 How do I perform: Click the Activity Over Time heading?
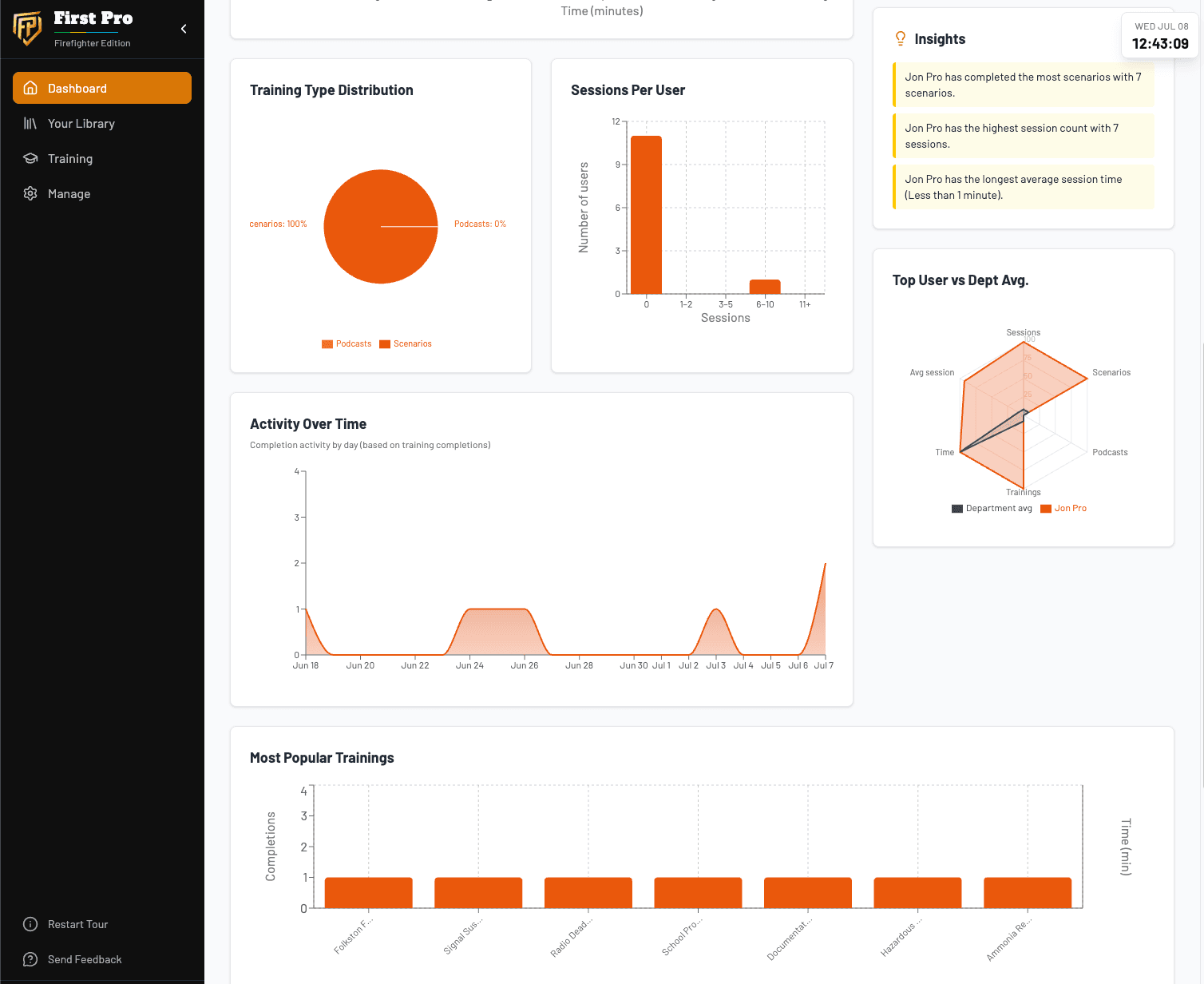click(x=308, y=424)
